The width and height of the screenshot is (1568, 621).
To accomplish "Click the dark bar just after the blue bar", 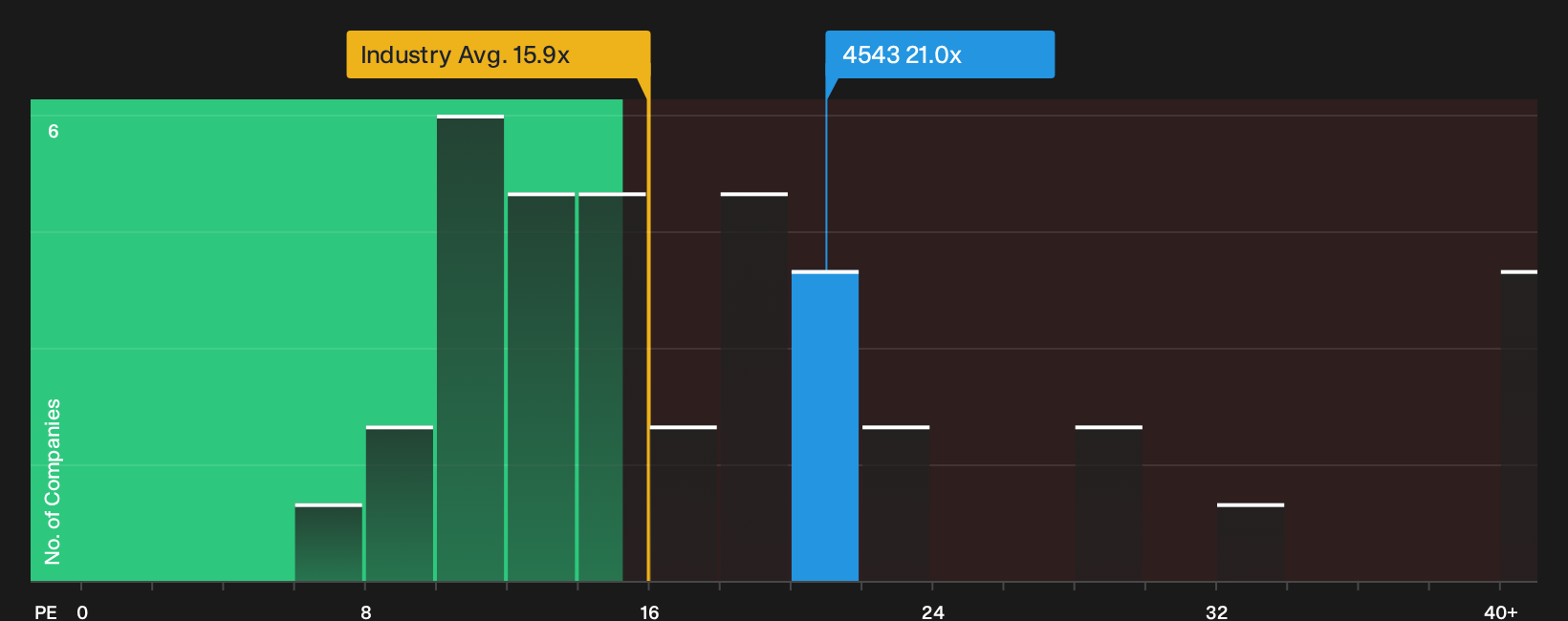I will pyautogui.click(x=896, y=503).
